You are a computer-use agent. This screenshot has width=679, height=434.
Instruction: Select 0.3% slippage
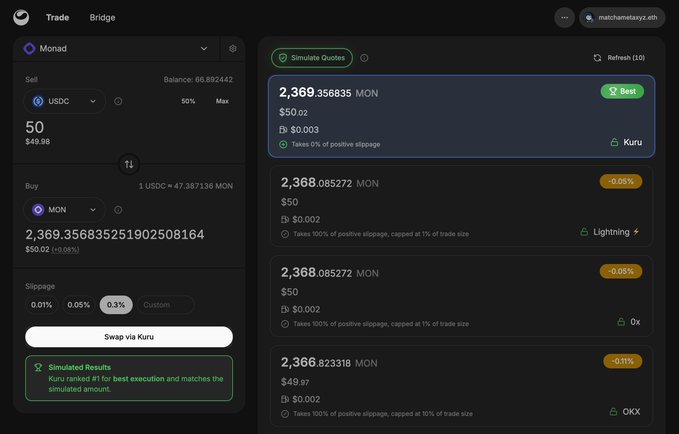[116, 305]
